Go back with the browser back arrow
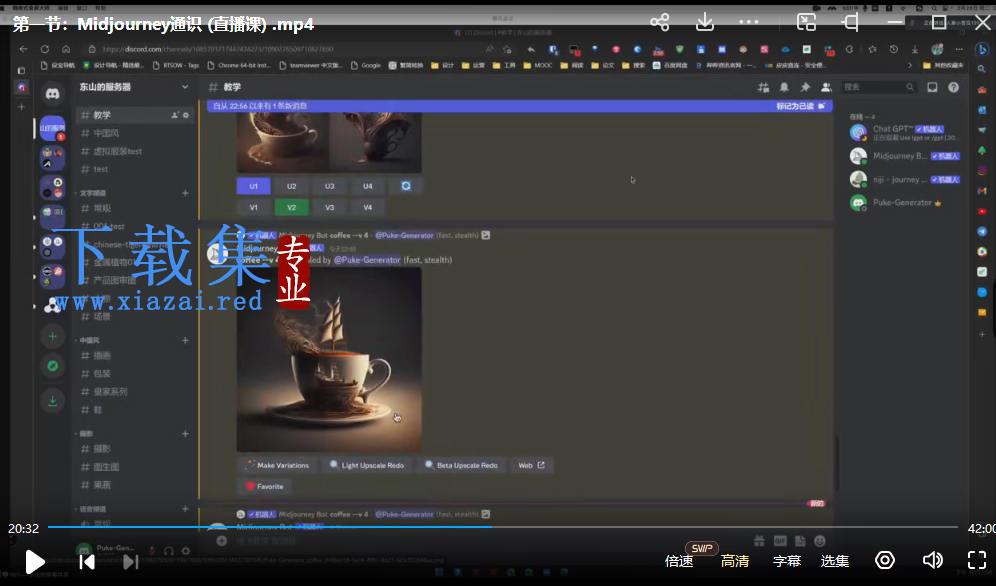Screen dimensions: 996x586 click(x=24, y=49)
